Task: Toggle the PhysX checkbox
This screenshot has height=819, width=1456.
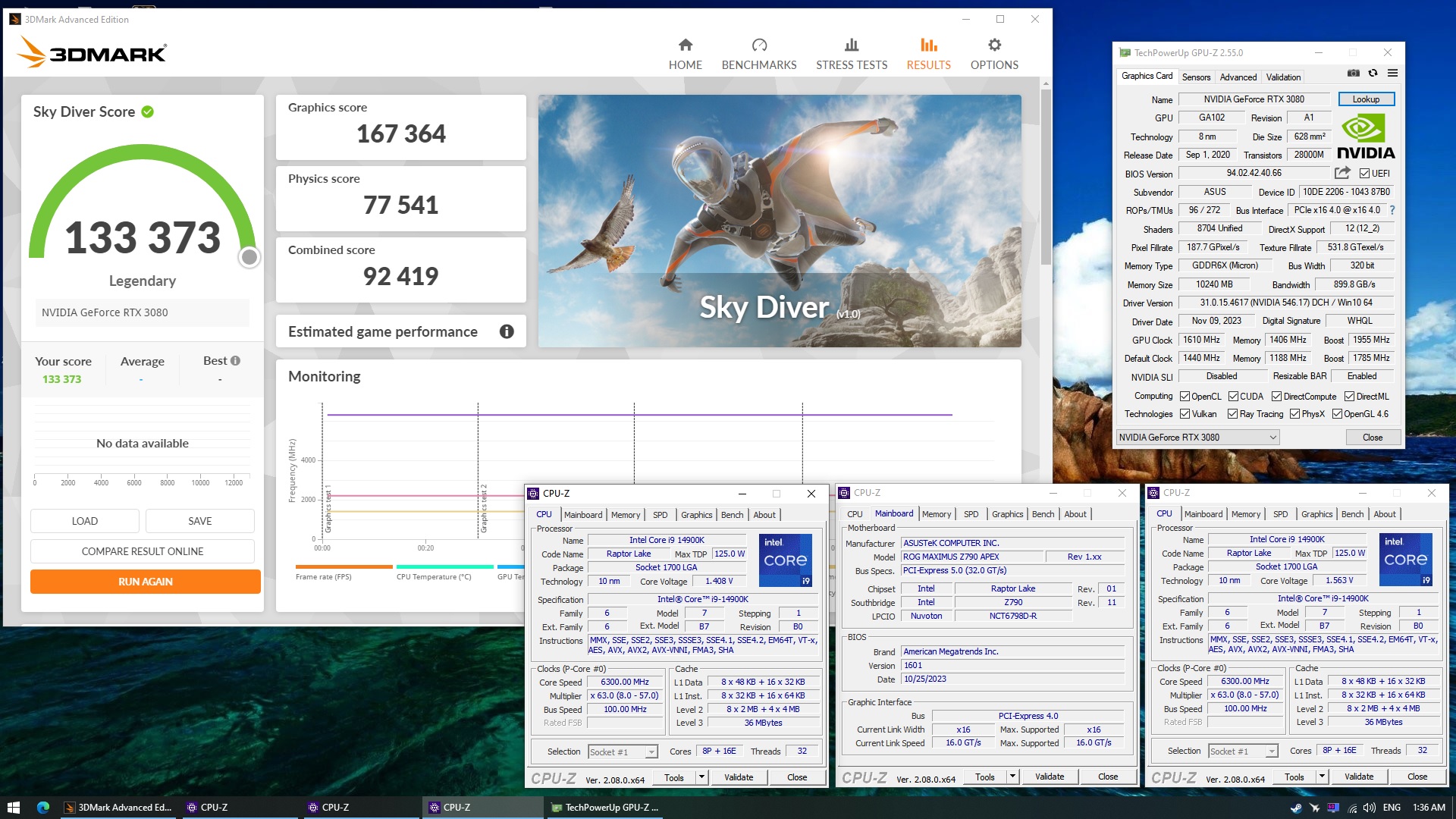Action: 1294,414
